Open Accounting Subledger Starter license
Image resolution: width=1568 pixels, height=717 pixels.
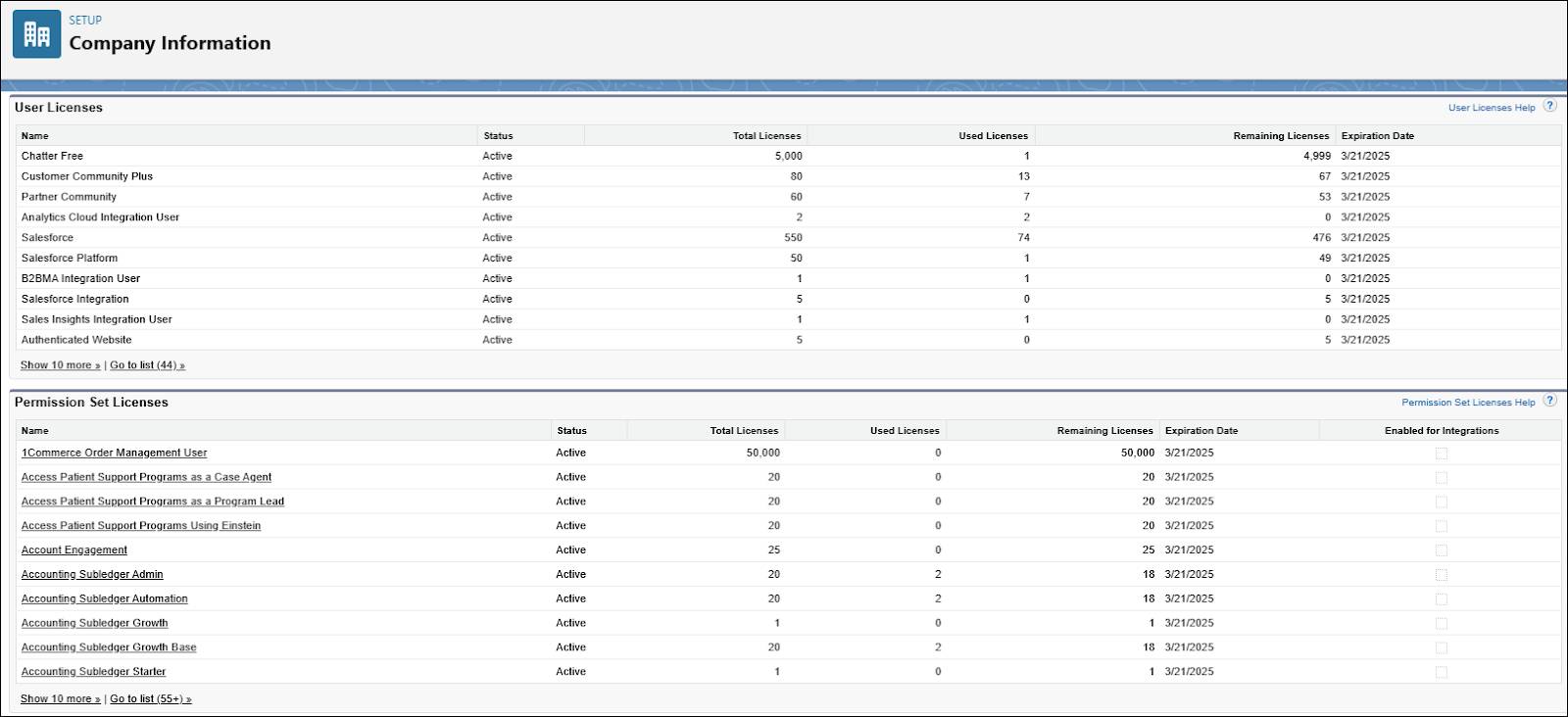94,672
